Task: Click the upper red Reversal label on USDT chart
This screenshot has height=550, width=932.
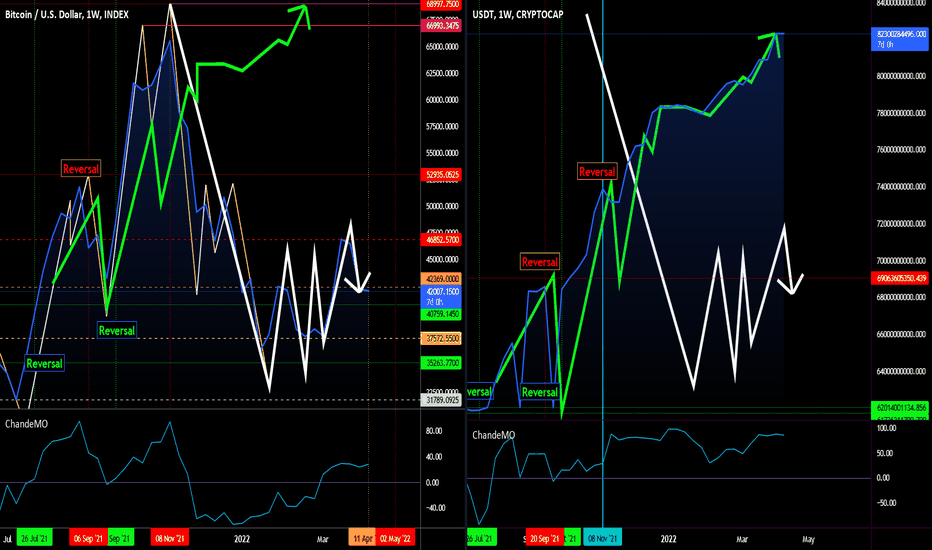Action: pyautogui.click(x=597, y=172)
